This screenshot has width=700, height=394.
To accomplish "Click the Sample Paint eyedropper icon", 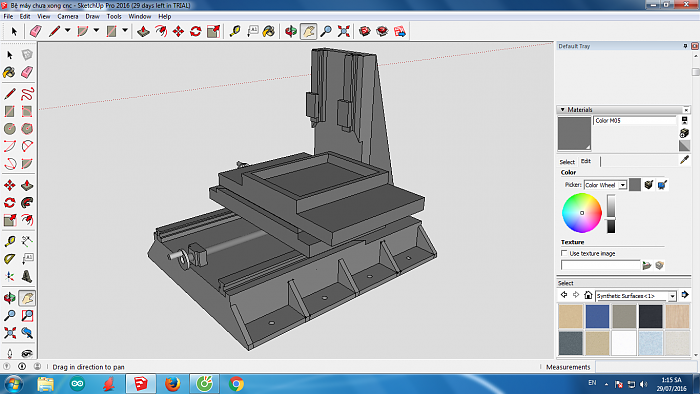I will [x=684, y=160].
